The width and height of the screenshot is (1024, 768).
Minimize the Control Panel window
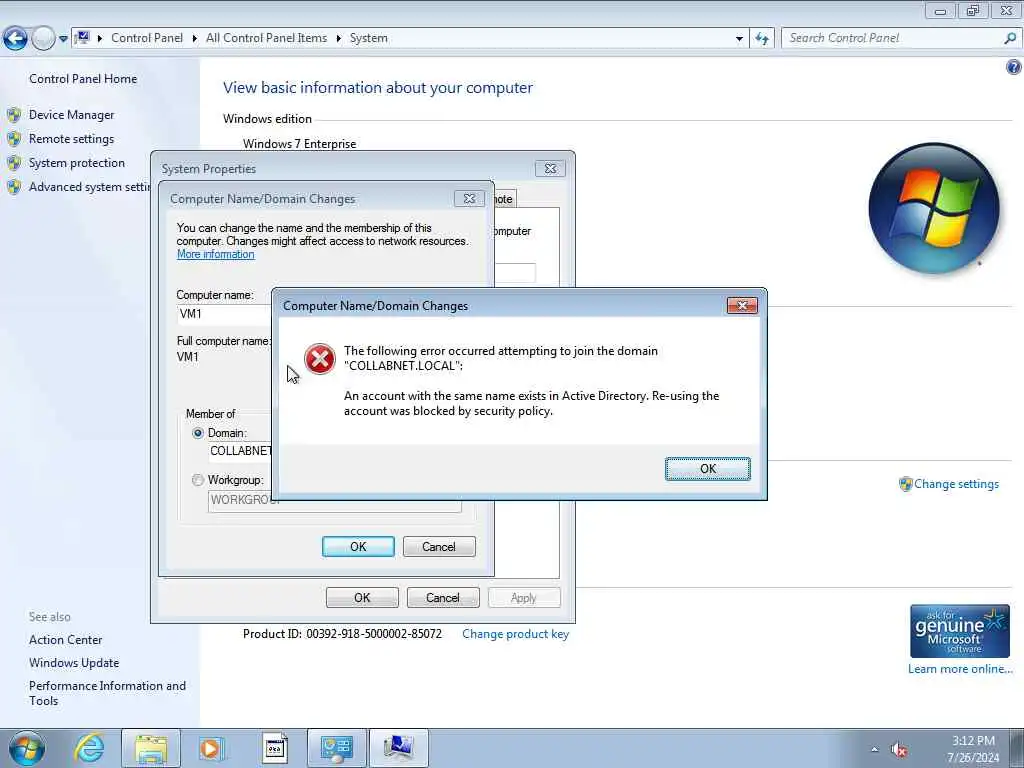[940, 10]
